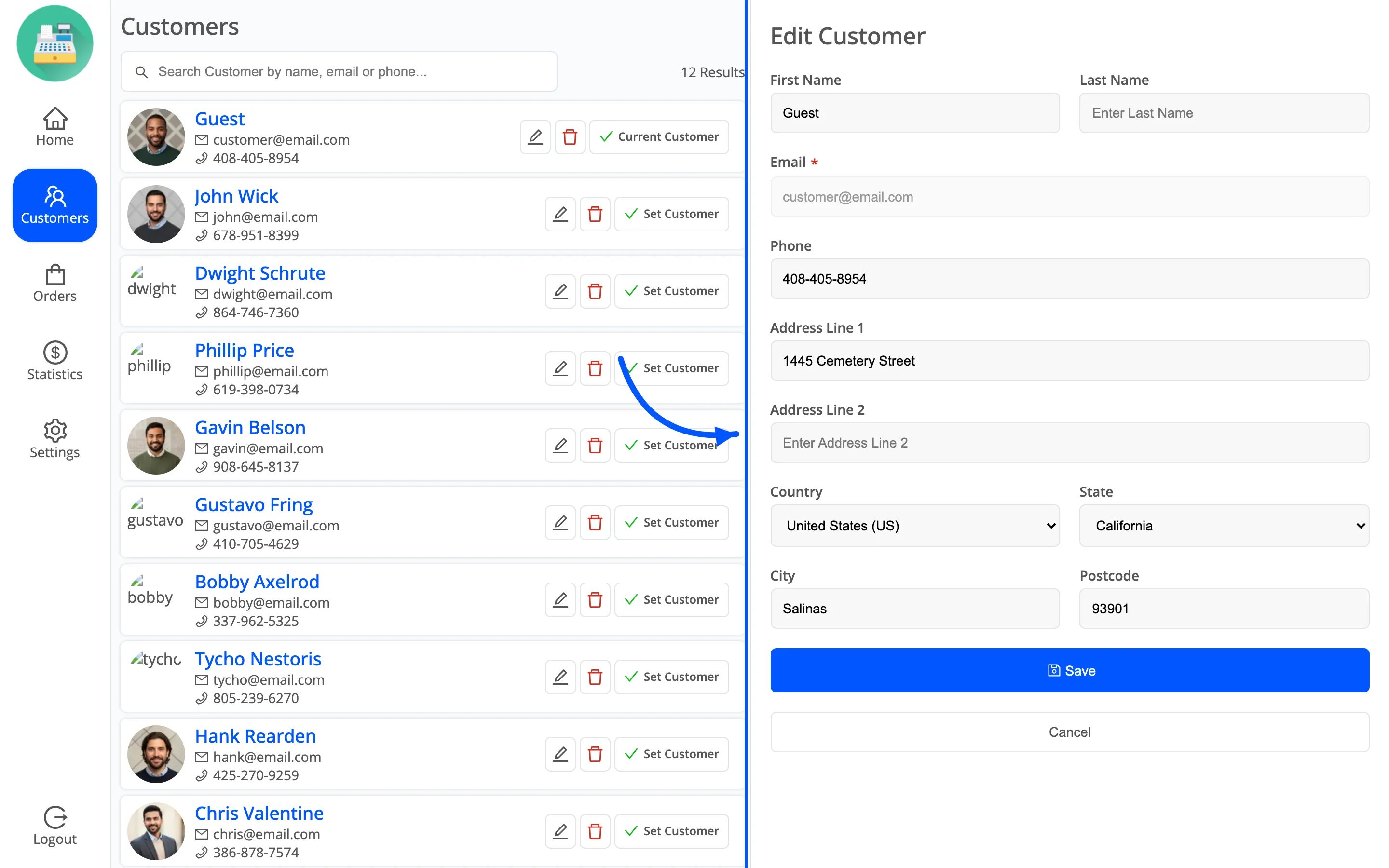Edit Chris Valentine with pencil icon

(560, 831)
